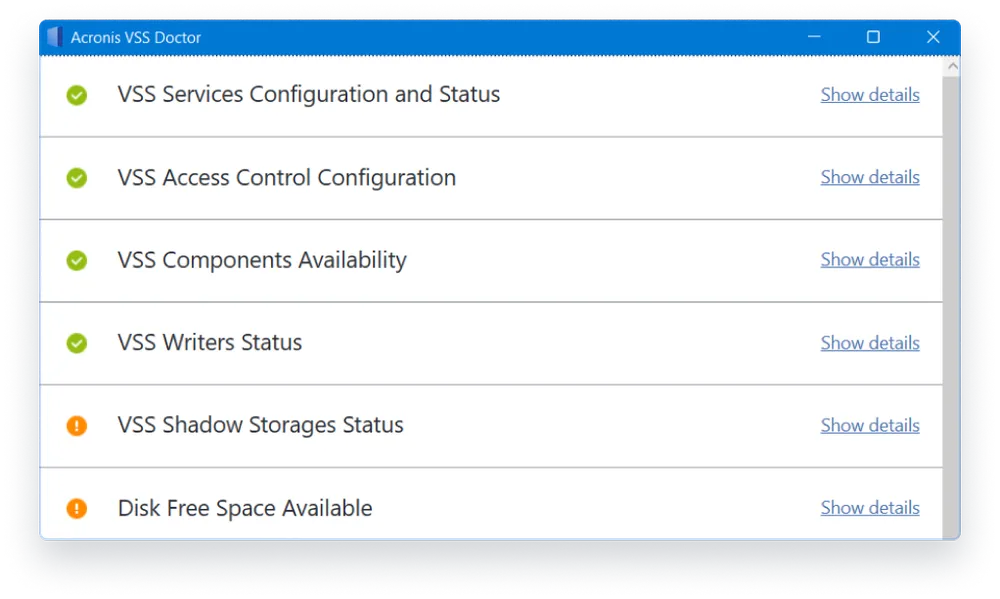
Task: Click the Acronis VSS Doctor icon in the title bar
Action: pos(54,37)
